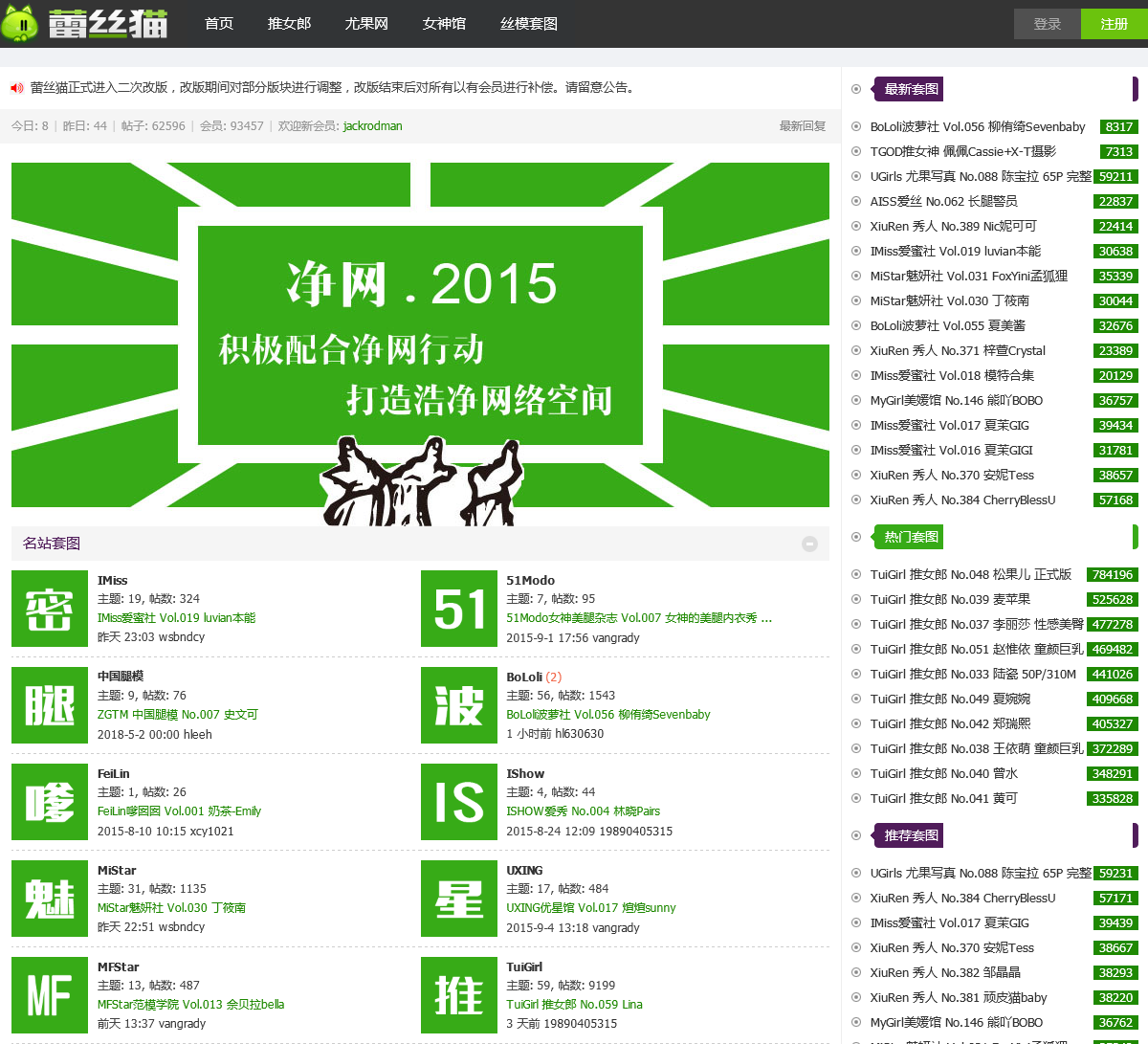This screenshot has height=1044, width=1148.
Task: Click bullet icon beside 推荐套图 heading
Action: coord(856,835)
